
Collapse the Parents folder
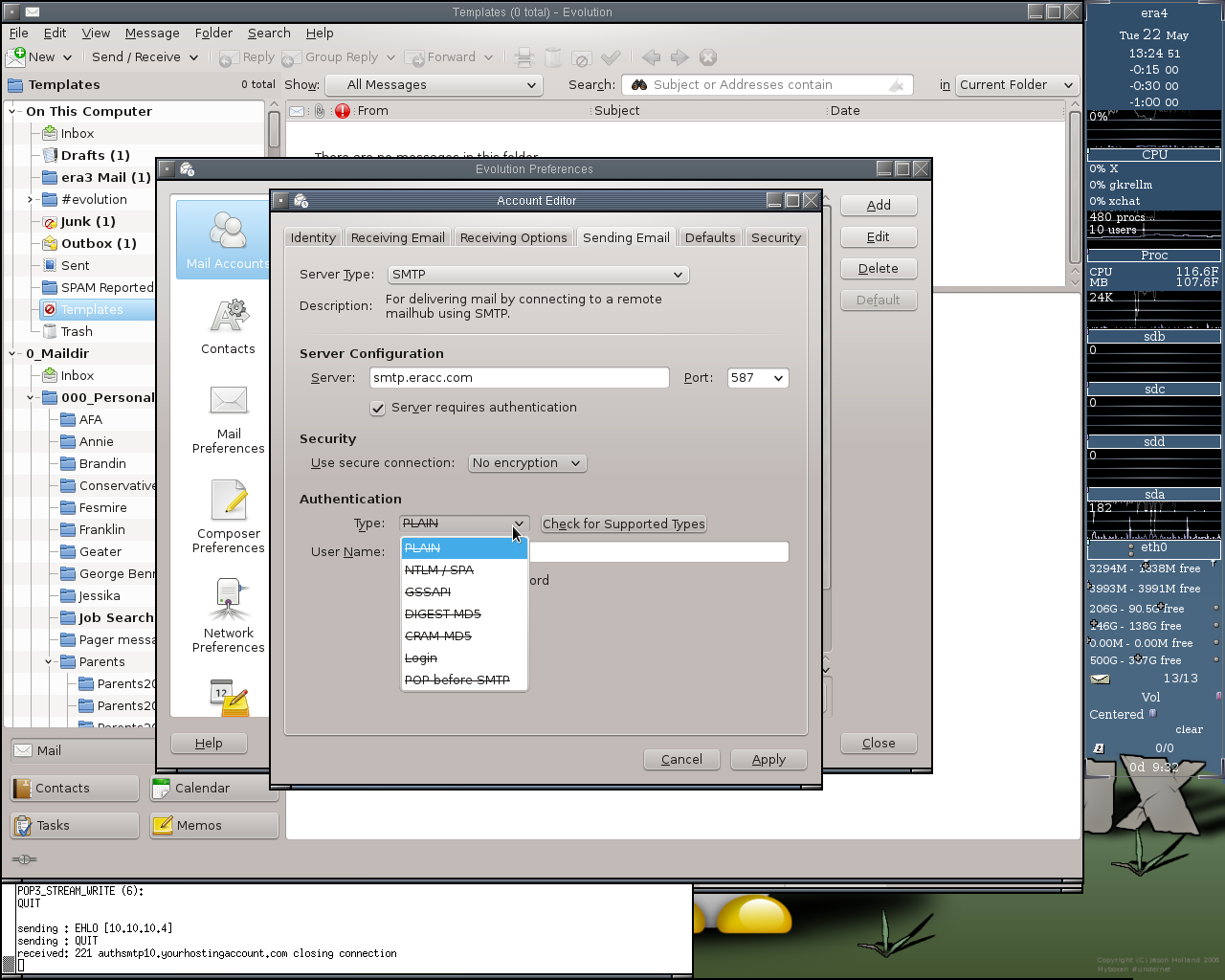click(48, 662)
